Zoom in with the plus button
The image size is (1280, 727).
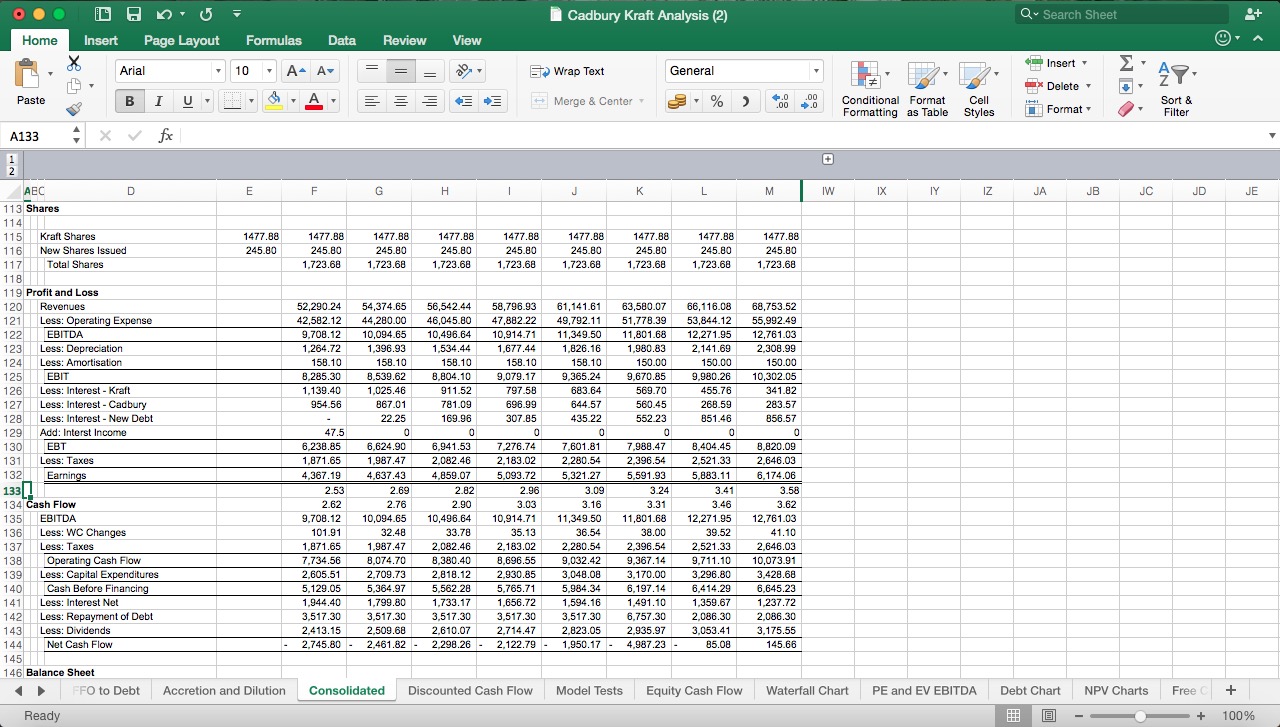[x=1200, y=716]
